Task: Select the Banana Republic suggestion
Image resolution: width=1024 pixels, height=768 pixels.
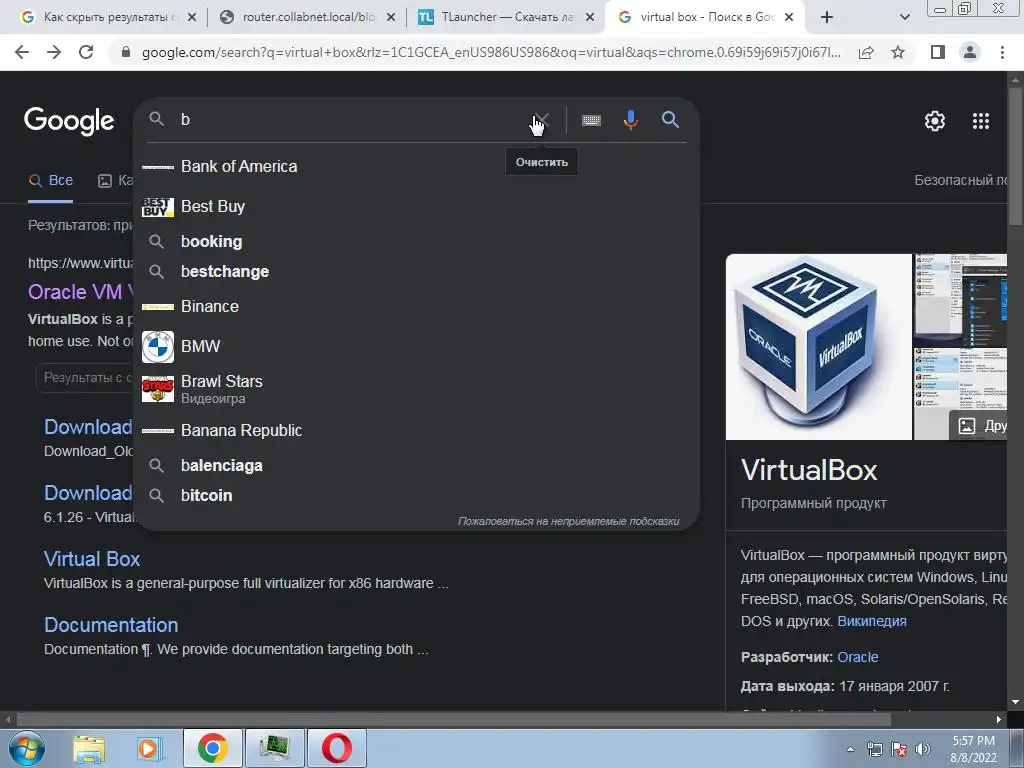Action: click(416, 430)
